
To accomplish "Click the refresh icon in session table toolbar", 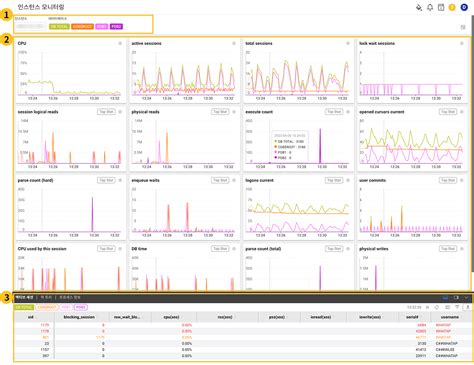I will [x=437, y=307].
